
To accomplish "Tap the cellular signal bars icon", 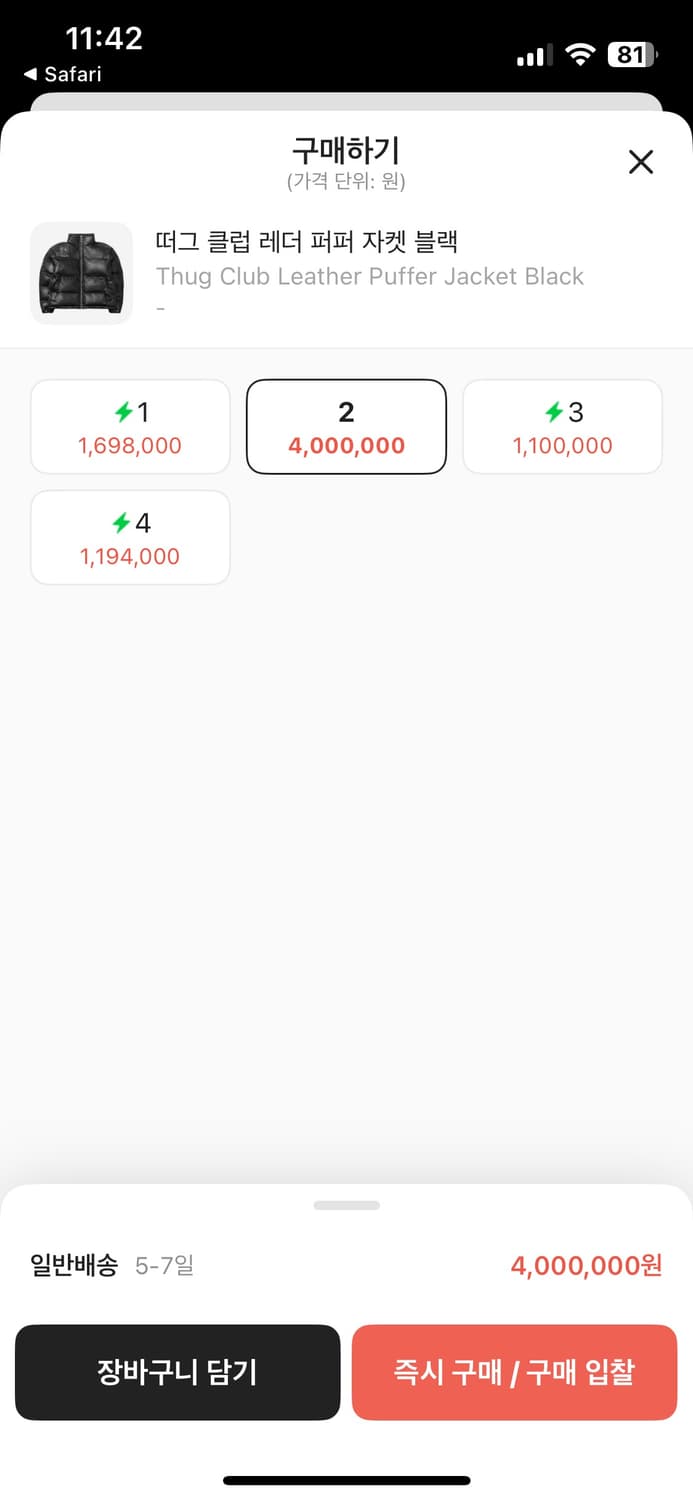I will [x=534, y=56].
